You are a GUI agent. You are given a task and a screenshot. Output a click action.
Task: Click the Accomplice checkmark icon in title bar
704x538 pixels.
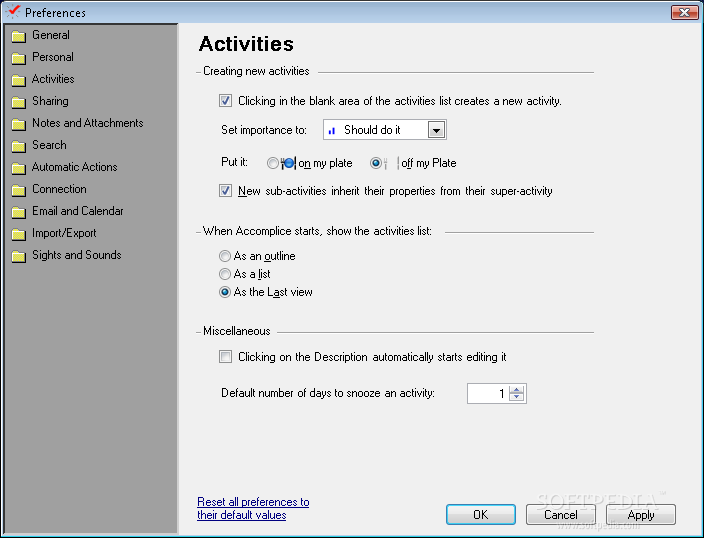[13, 12]
